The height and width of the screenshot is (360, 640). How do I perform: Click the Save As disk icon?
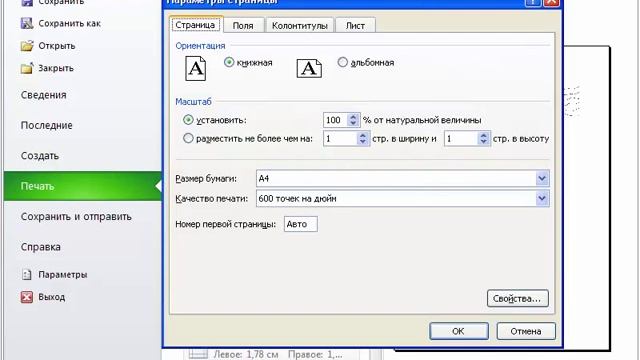[x=27, y=23]
